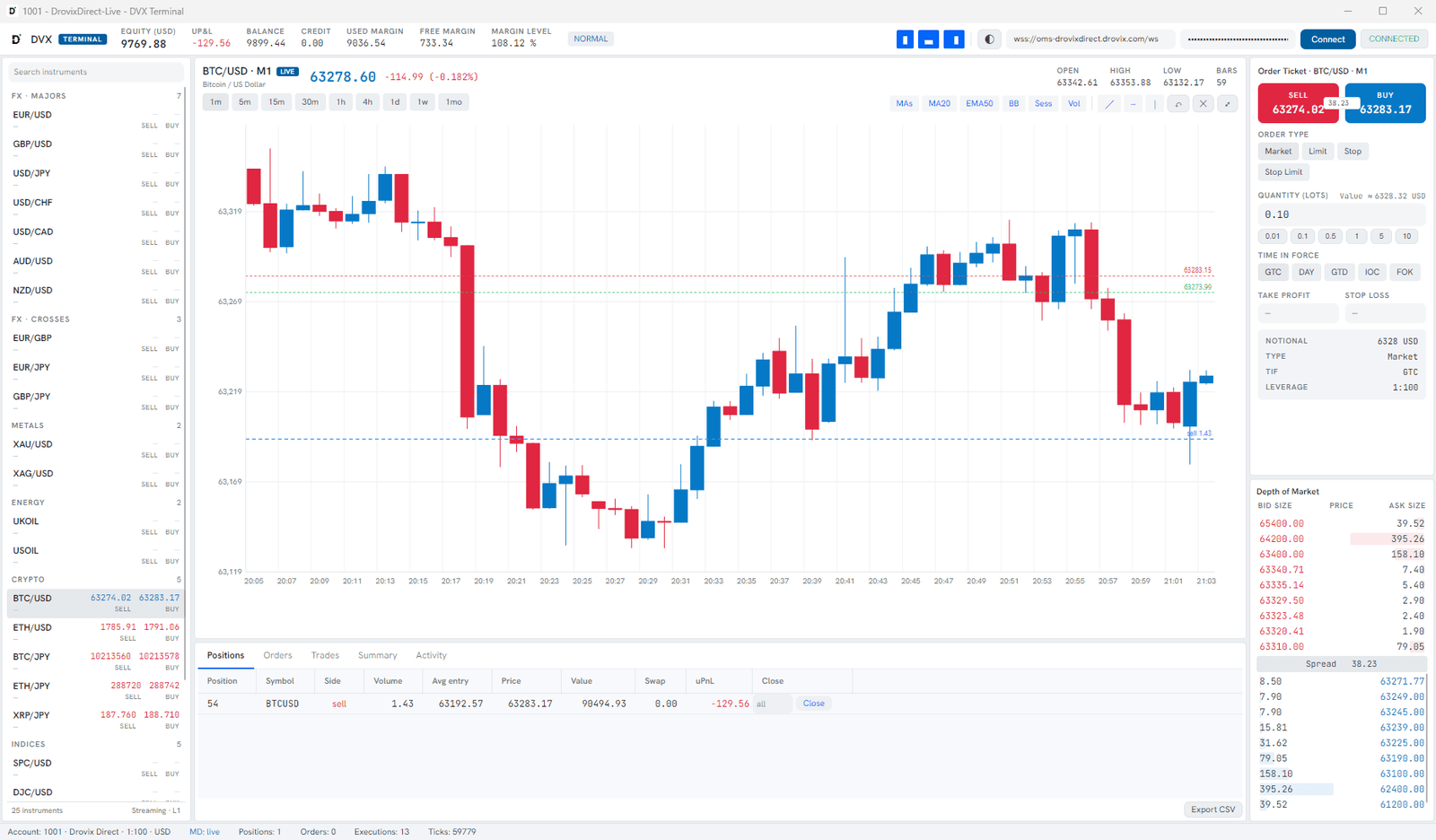Image resolution: width=1436 pixels, height=840 pixels.
Task: Collapse the FX · CROSSES group header
Action: coord(95,319)
